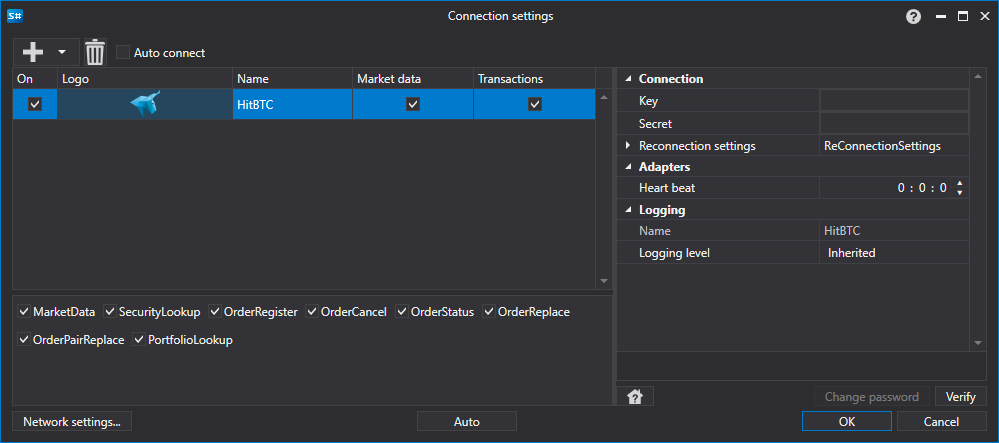This screenshot has height=443, width=999.
Task: Click the home icon below the property grid
Action: point(635,396)
